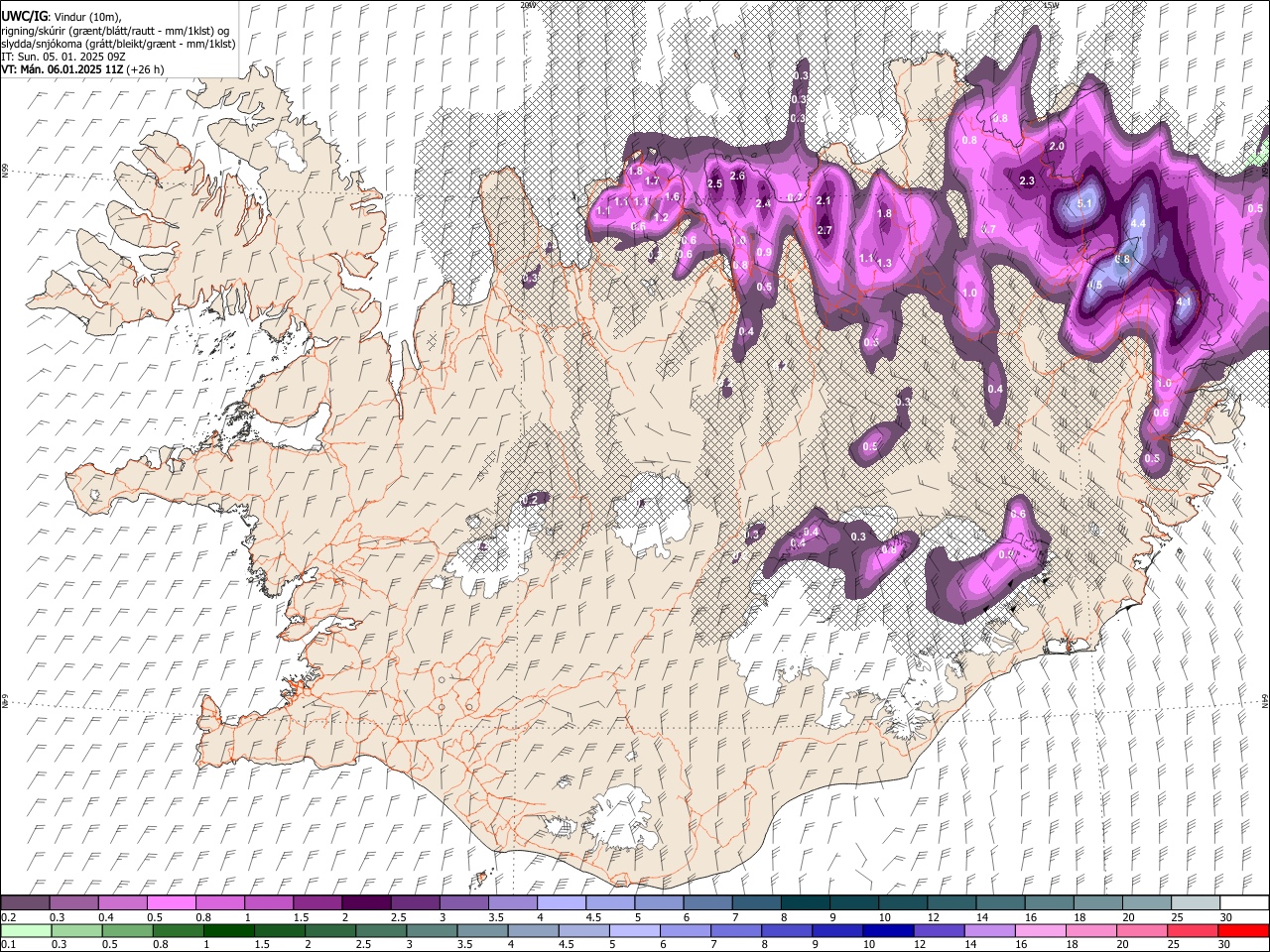Screen dimensions: 1270x952
Task: Click the 4 swatch in lower legend row
Action: tap(532, 930)
